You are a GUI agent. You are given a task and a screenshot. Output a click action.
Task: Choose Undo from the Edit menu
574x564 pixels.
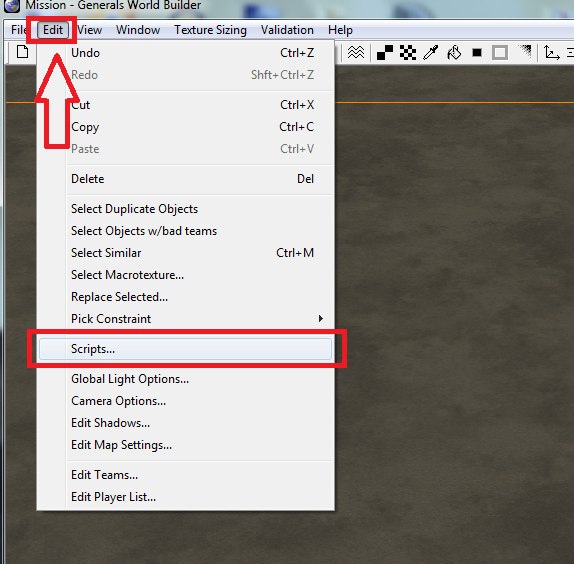click(x=186, y=53)
